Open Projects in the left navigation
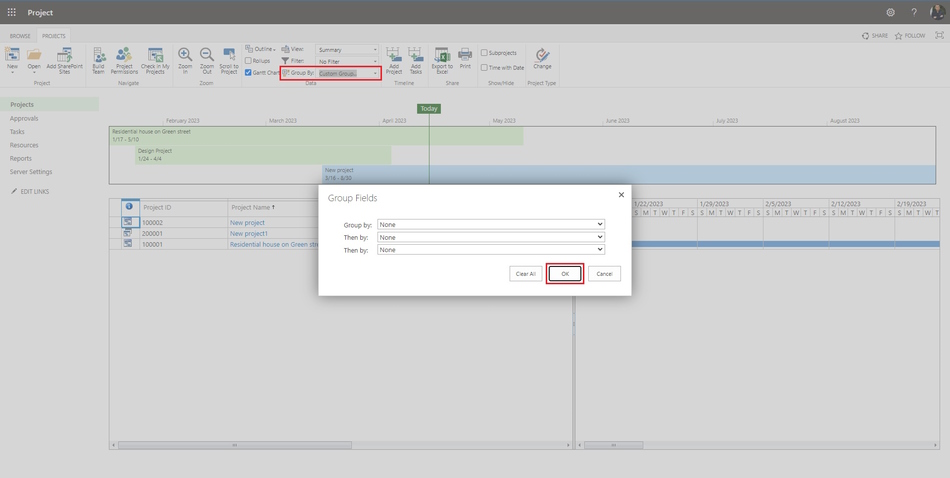Screen dimensions: 950x478 (x=22, y=104)
